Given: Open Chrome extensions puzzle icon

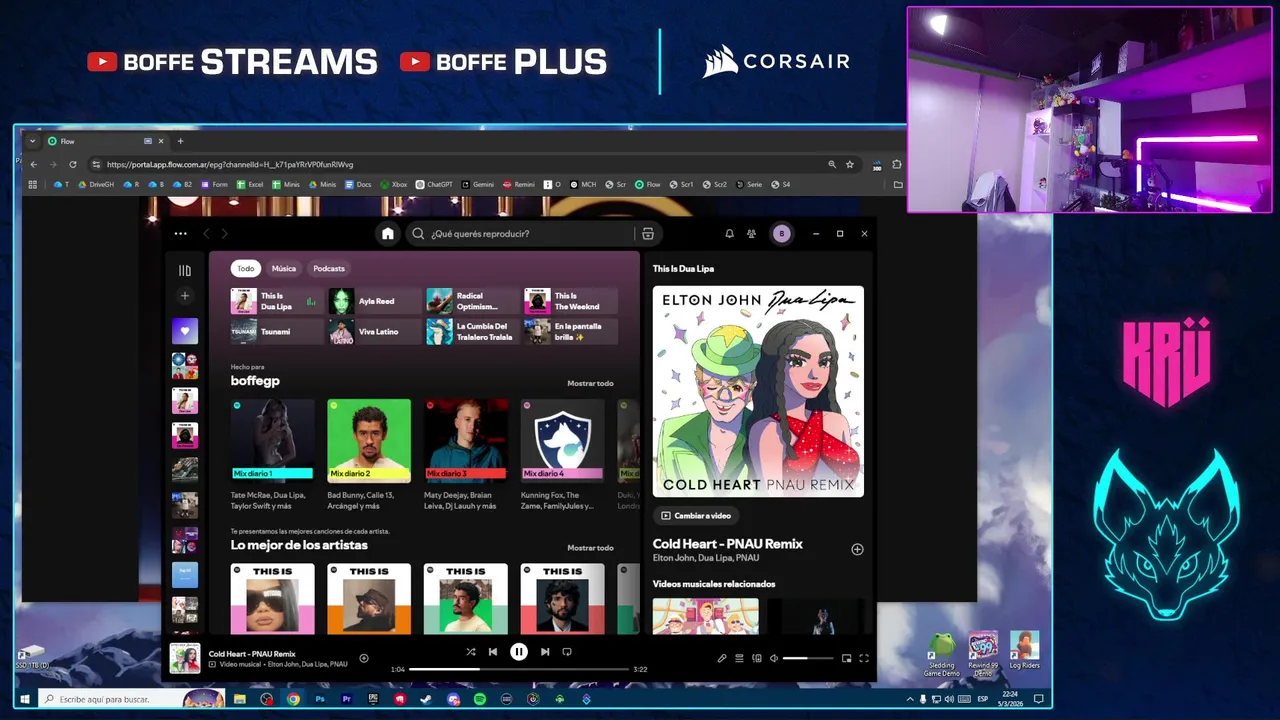Looking at the screenshot, I should [x=897, y=164].
